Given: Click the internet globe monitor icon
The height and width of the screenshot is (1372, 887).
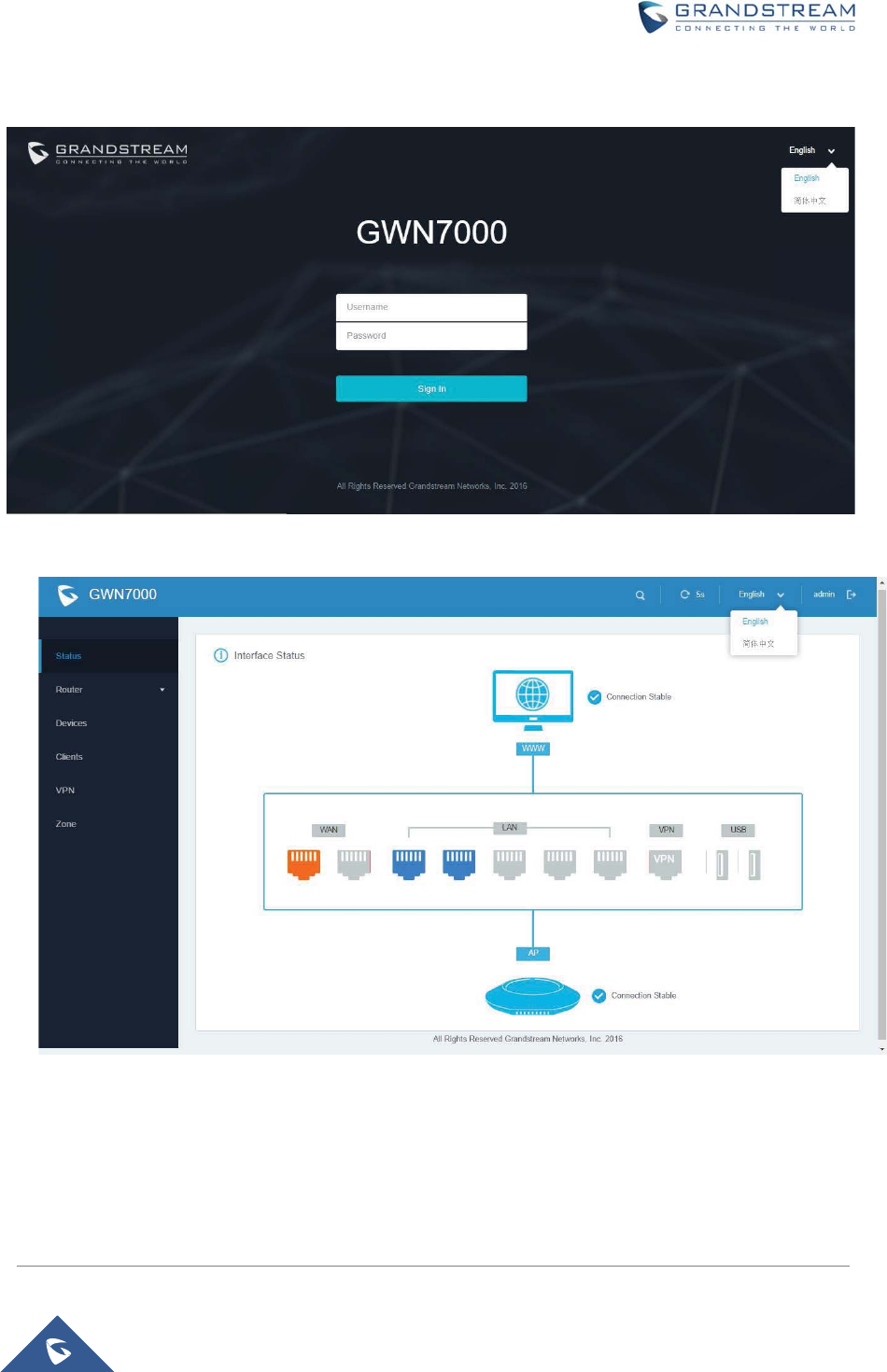Looking at the screenshot, I should pos(533,701).
